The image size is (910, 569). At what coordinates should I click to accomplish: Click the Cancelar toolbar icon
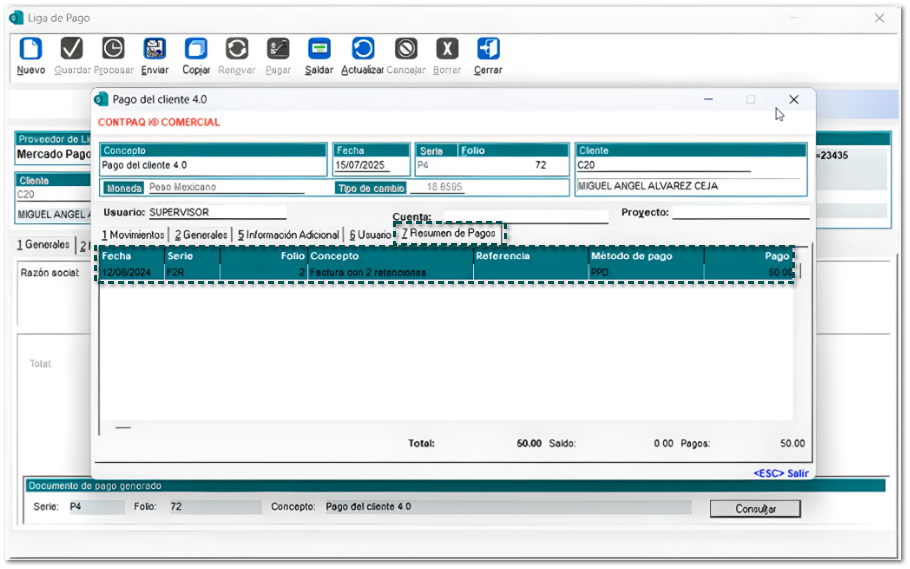coord(405,49)
